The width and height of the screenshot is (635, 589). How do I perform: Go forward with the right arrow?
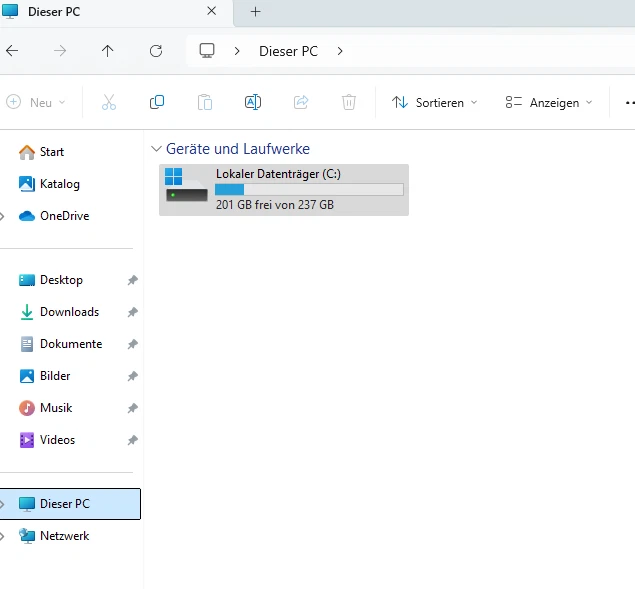pos(60,51)
